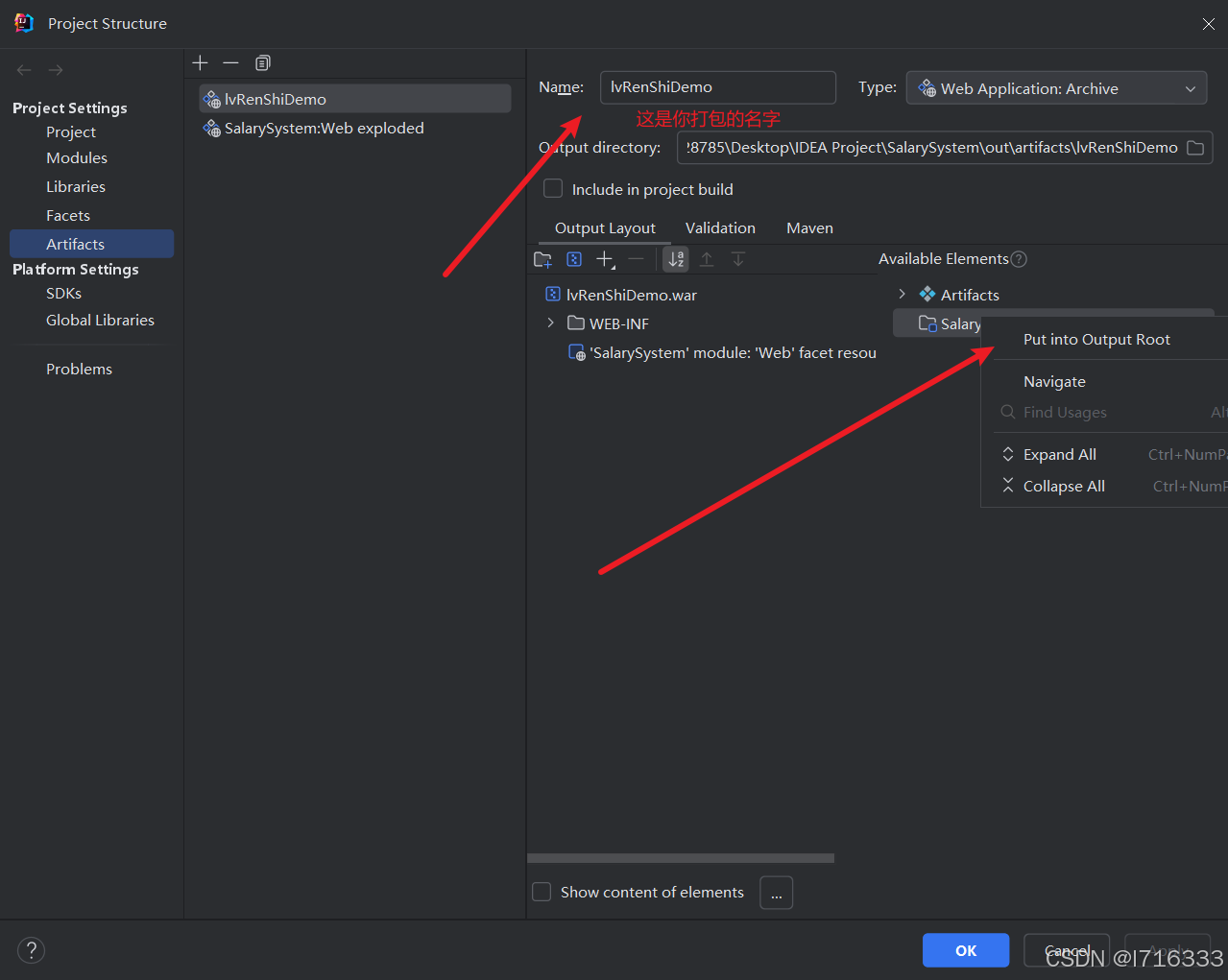
Task: Click the Name input field
Action: tap(718, 87)
